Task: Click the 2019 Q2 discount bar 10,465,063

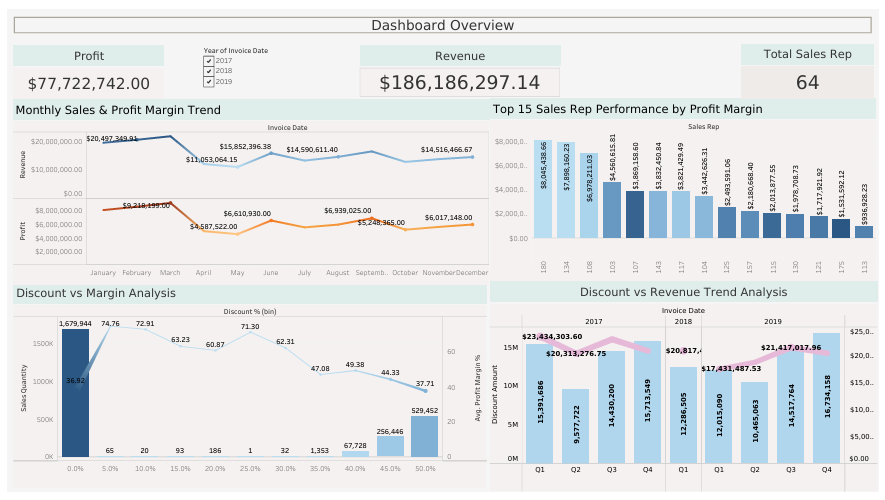Action: pos(755,423)
